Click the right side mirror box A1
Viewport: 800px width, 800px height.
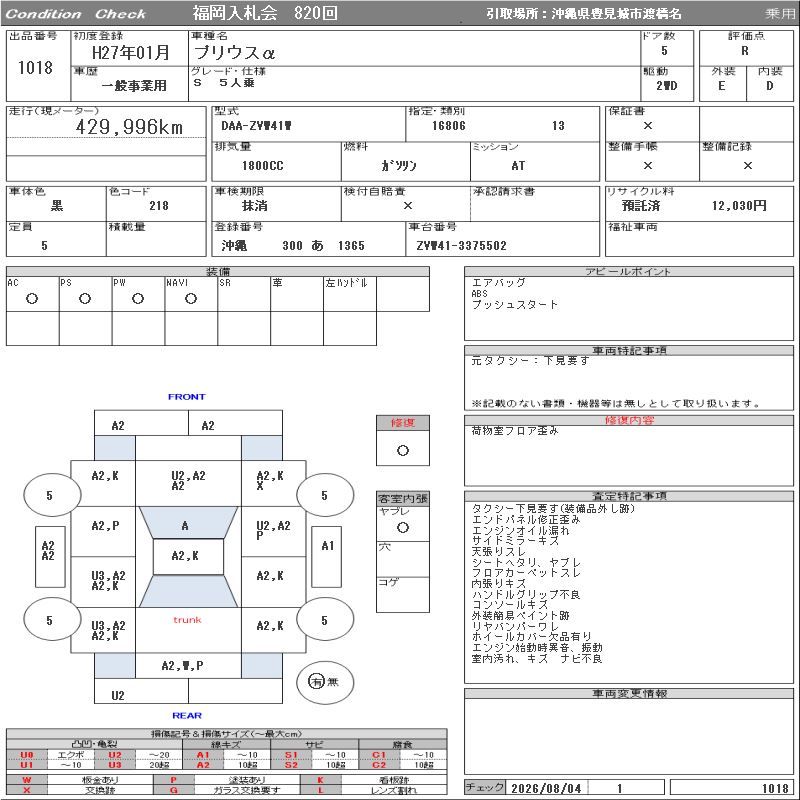click(327, 557)
